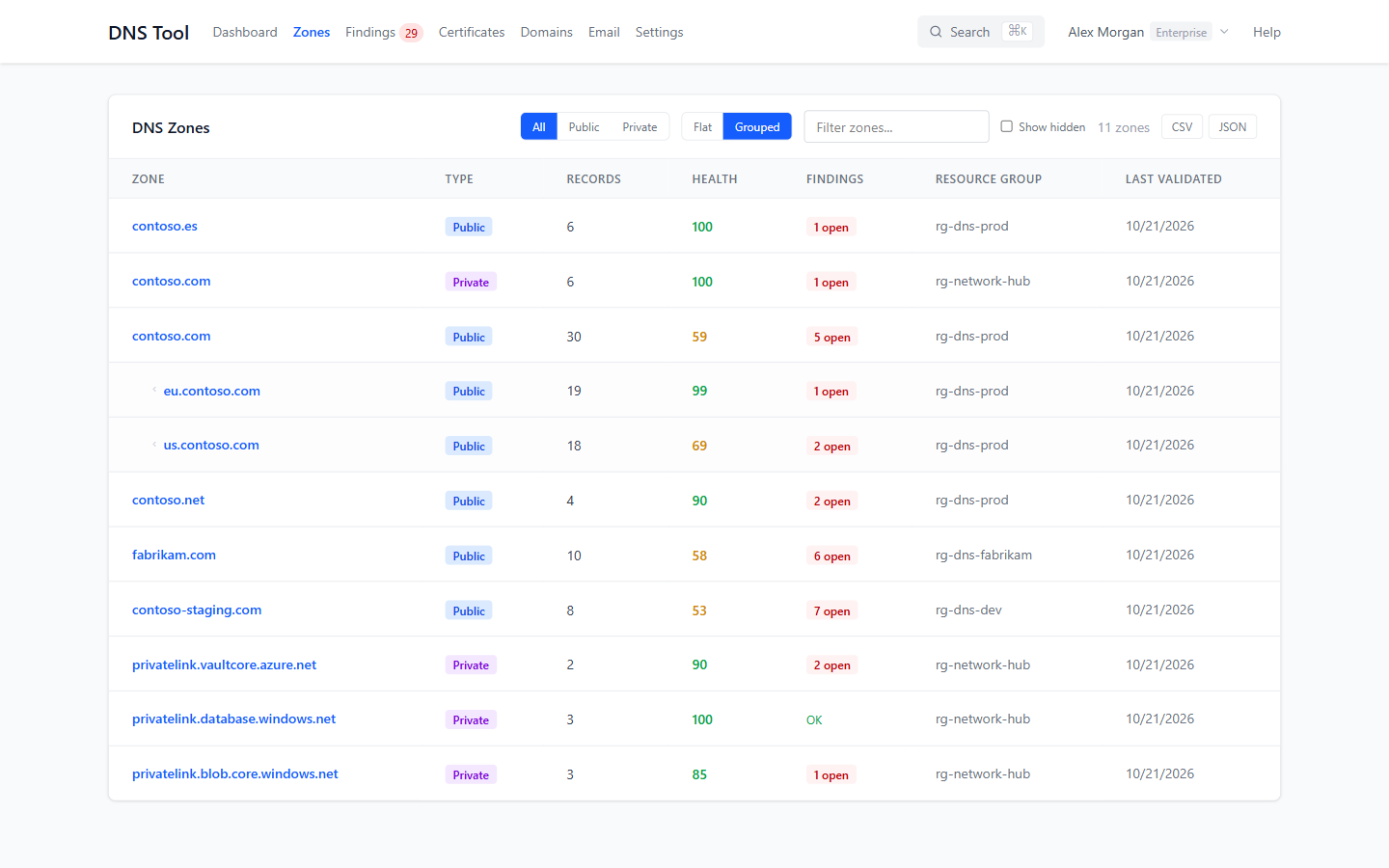Image resolution: width=1389 pixels, height=868 pixels.
Task: Collapse the chevron beside us.contoso.com
Action: pyautogui.click(x=154, y=445)
